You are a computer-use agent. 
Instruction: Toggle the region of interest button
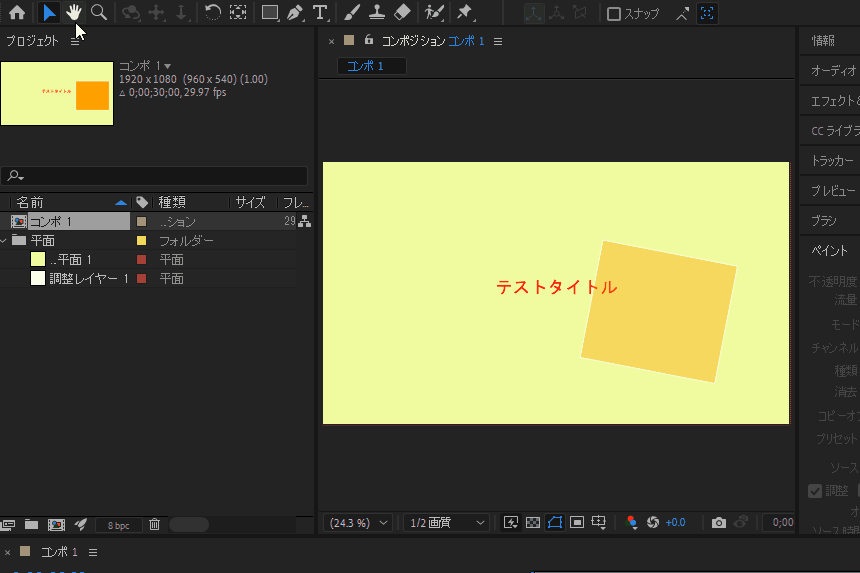pyautogui.click(x=576, y=523)
